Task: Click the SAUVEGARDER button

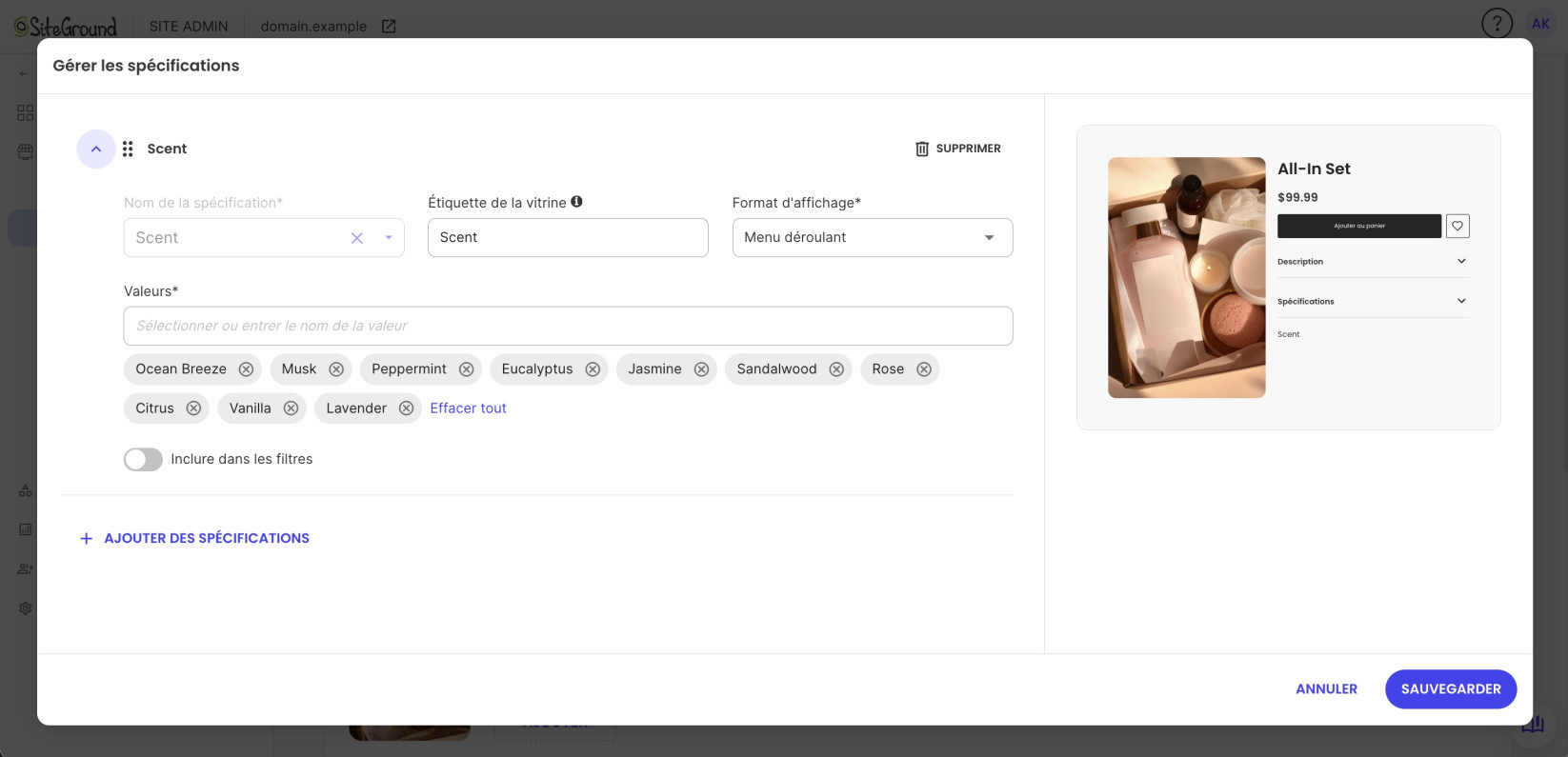Action: click(x=1451, y=689)
